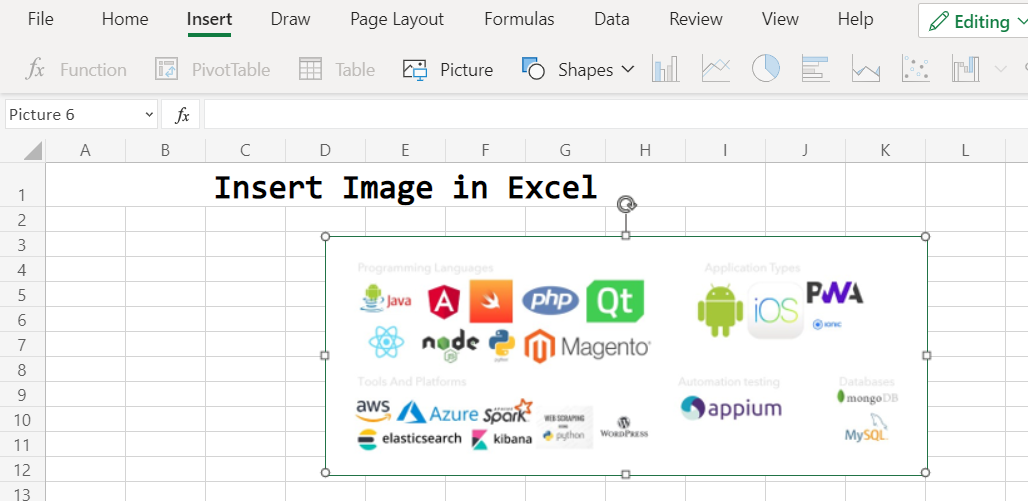
Task: Click the bottom-middle picture resize handle
Action: click(625, 473)
